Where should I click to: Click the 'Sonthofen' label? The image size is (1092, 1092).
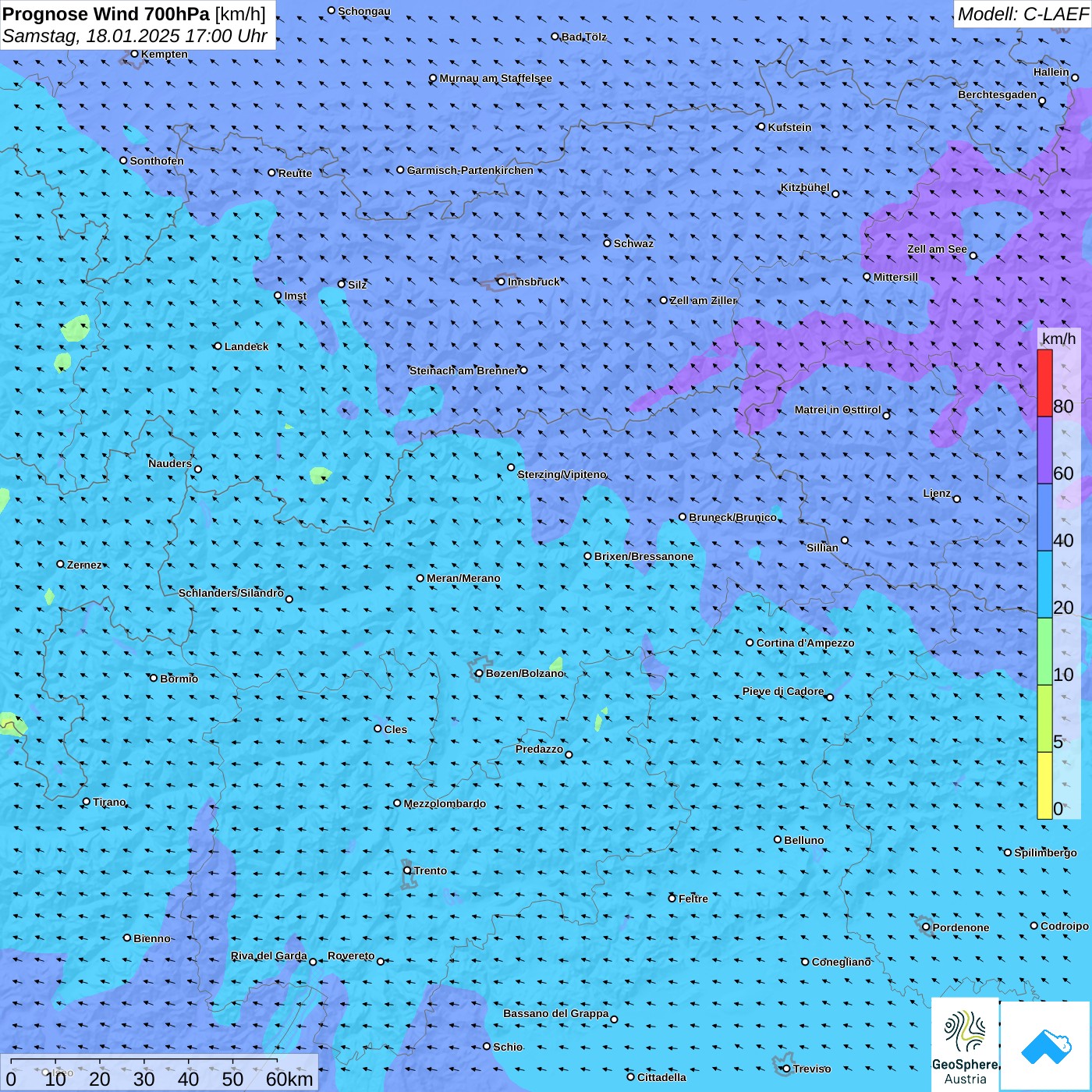pos(157,161)
